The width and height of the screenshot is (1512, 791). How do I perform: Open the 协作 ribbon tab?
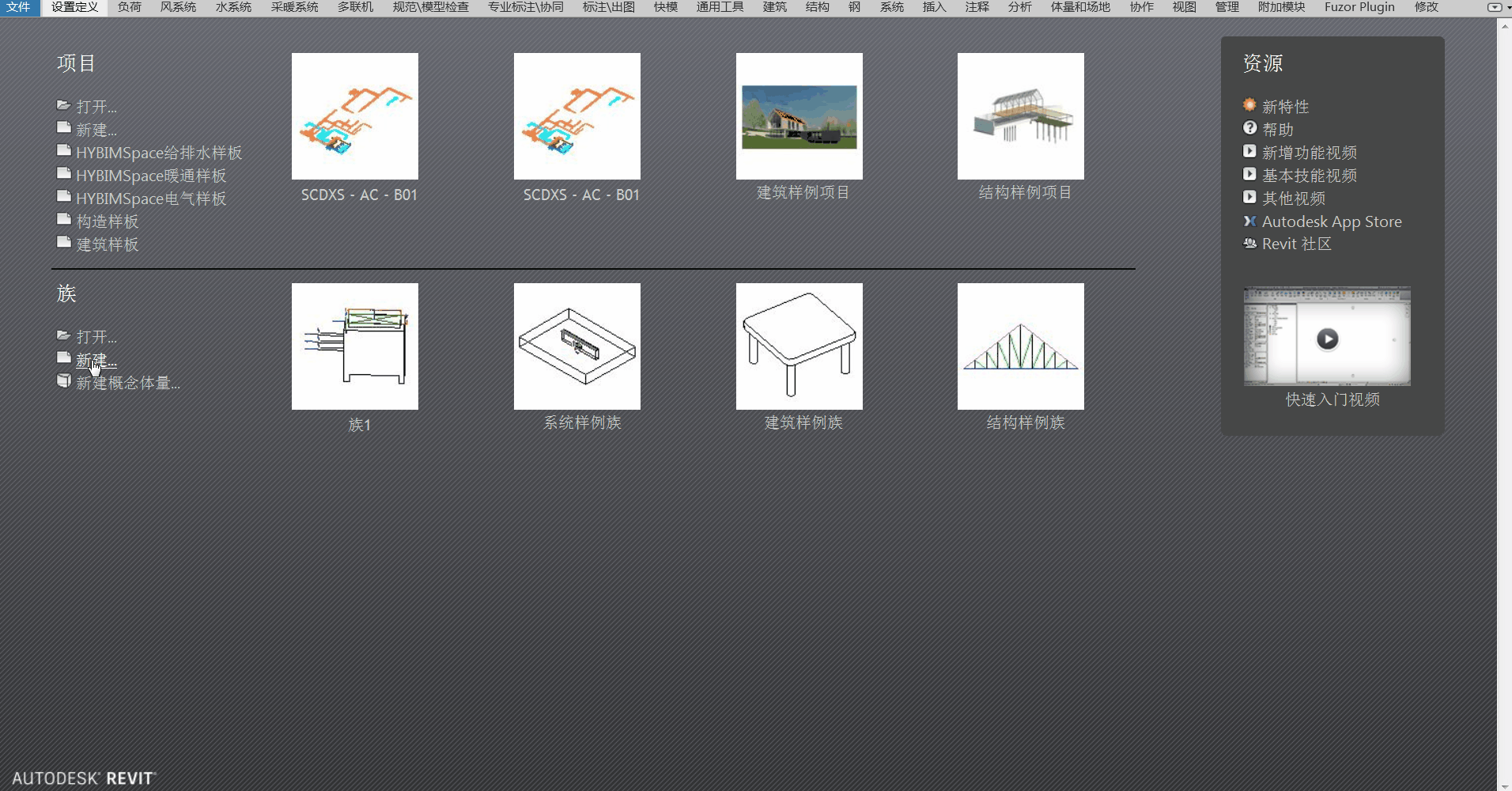coord(1142,7)
